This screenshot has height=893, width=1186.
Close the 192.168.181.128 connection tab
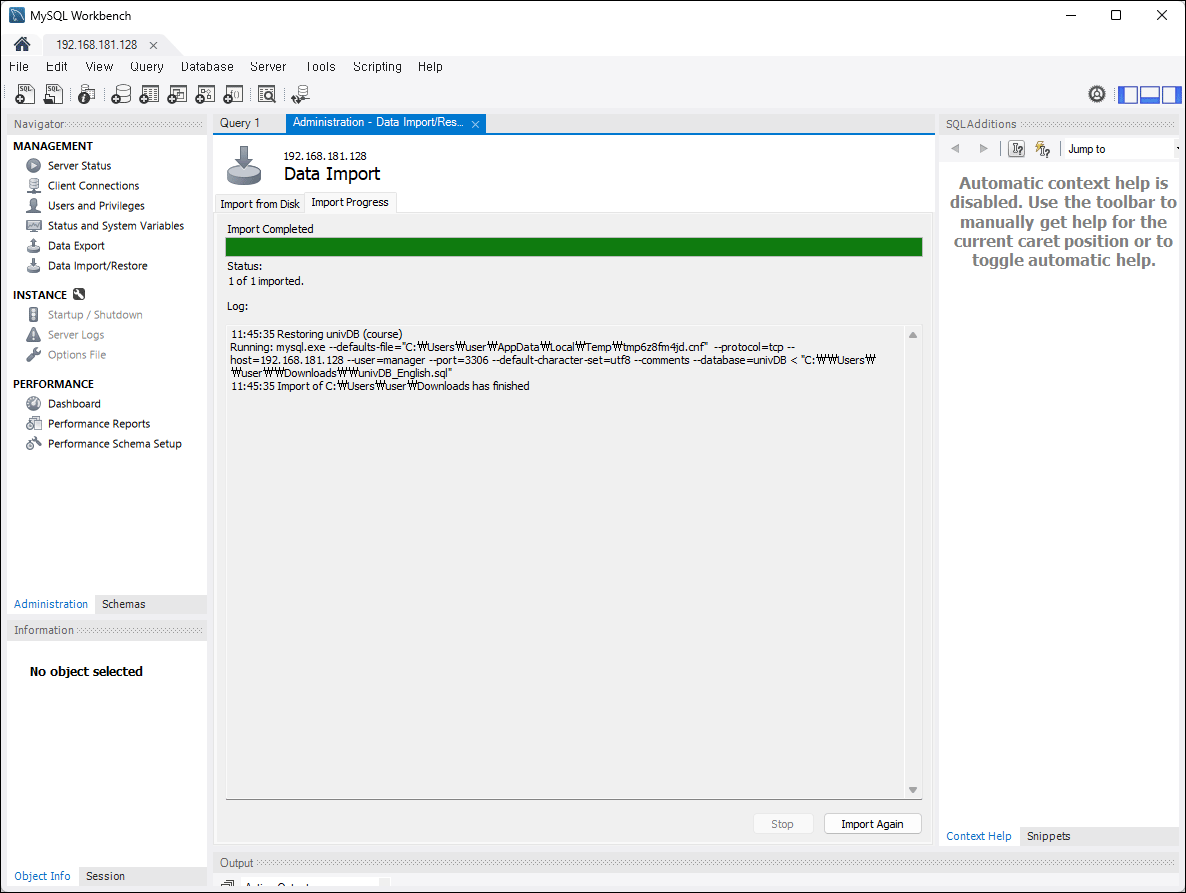click(x=154, y=45)
